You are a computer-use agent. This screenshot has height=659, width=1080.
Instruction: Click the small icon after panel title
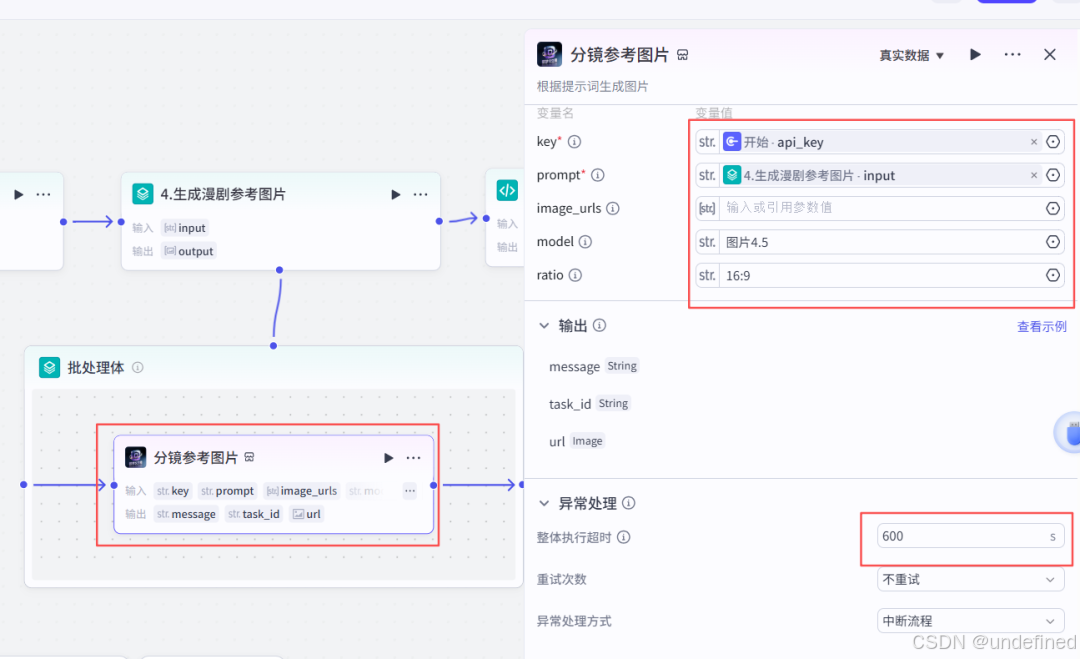[x=683, y=55]
